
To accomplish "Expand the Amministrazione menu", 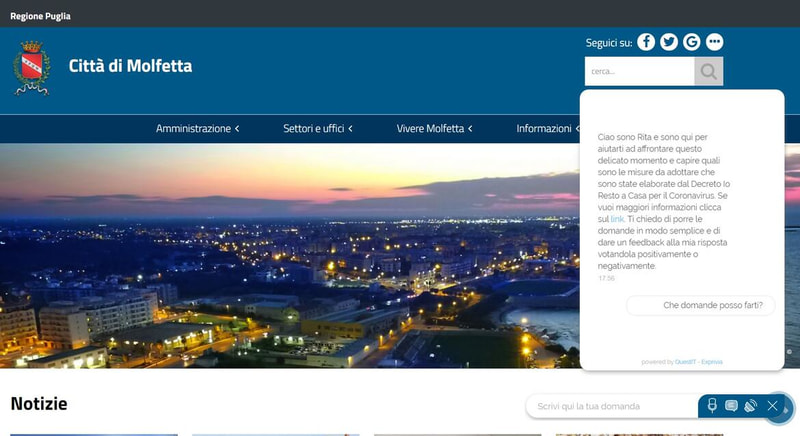I will click(x=197, y=129).
